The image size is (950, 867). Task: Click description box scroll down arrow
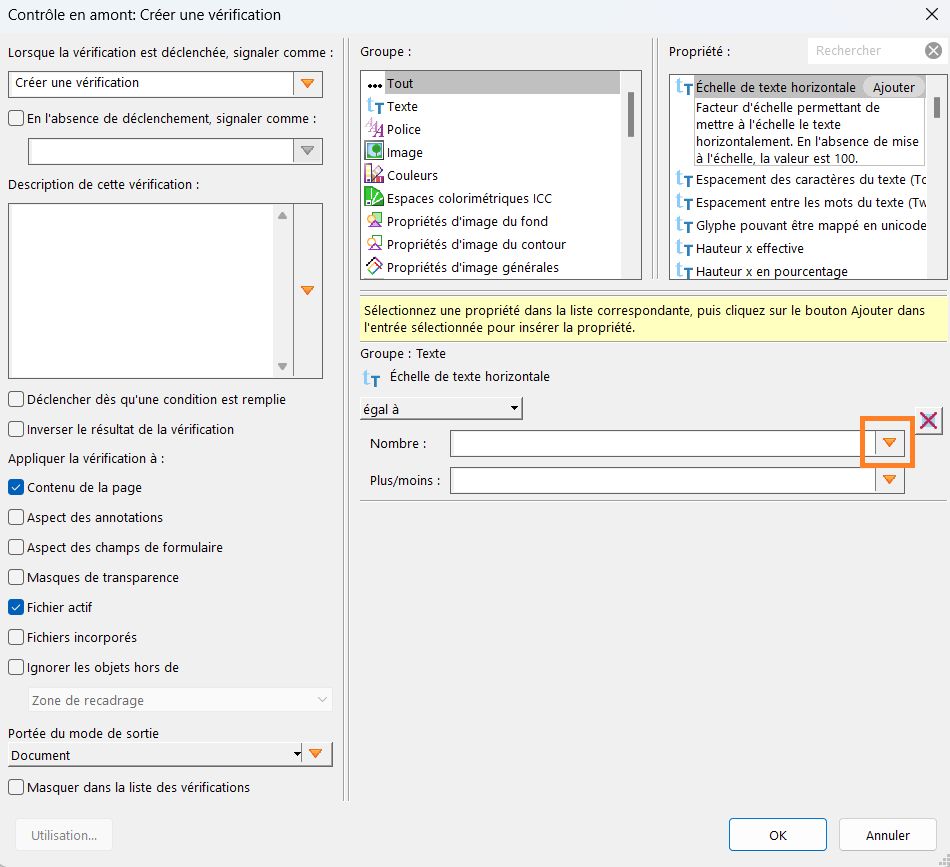[x=282, y=366]
